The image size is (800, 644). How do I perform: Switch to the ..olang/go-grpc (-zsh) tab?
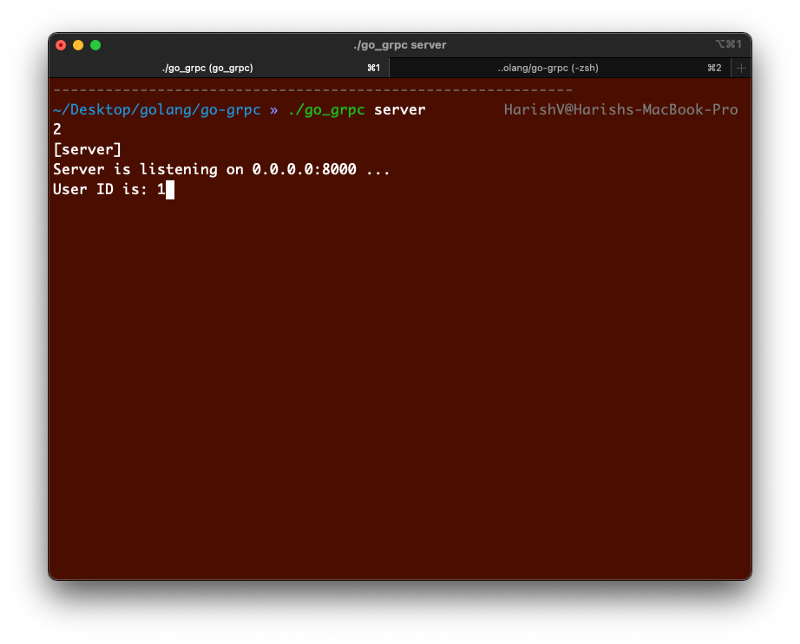pyautogui.click(x=560, y=68)
